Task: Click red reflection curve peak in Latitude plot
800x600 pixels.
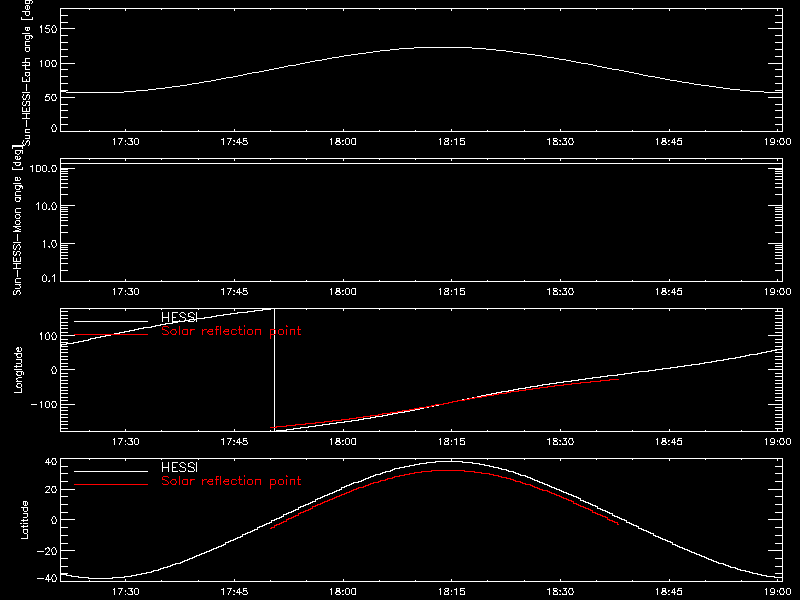Action: pos(447,470)
